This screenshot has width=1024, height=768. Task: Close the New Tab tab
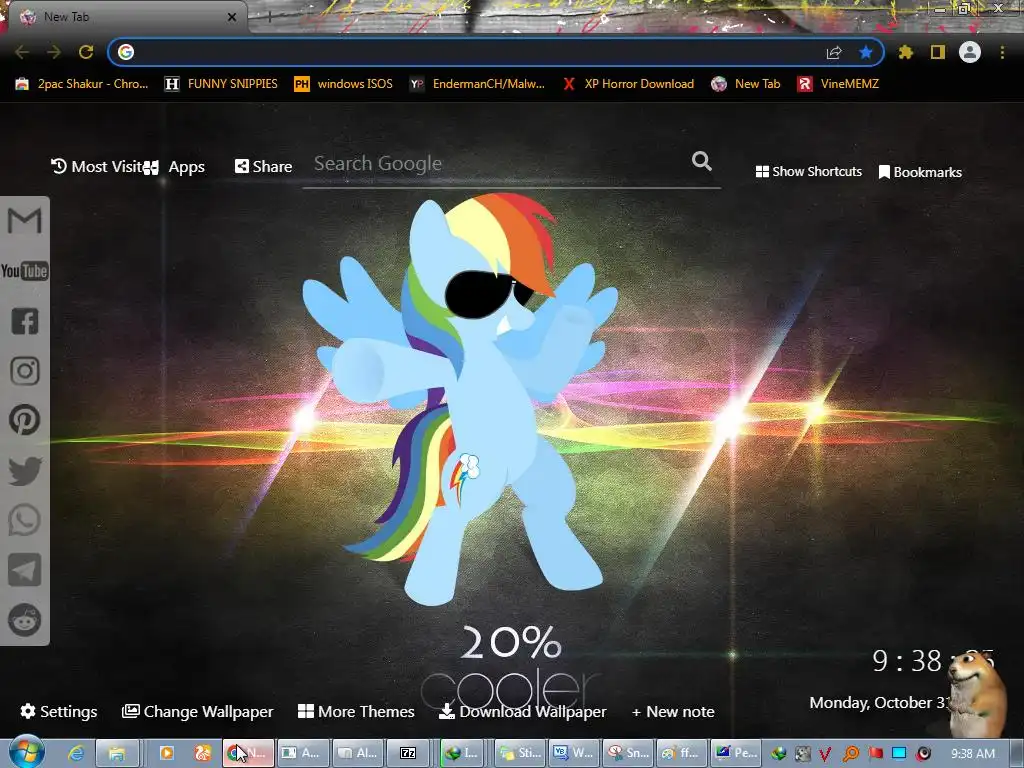tap(232, 17)
